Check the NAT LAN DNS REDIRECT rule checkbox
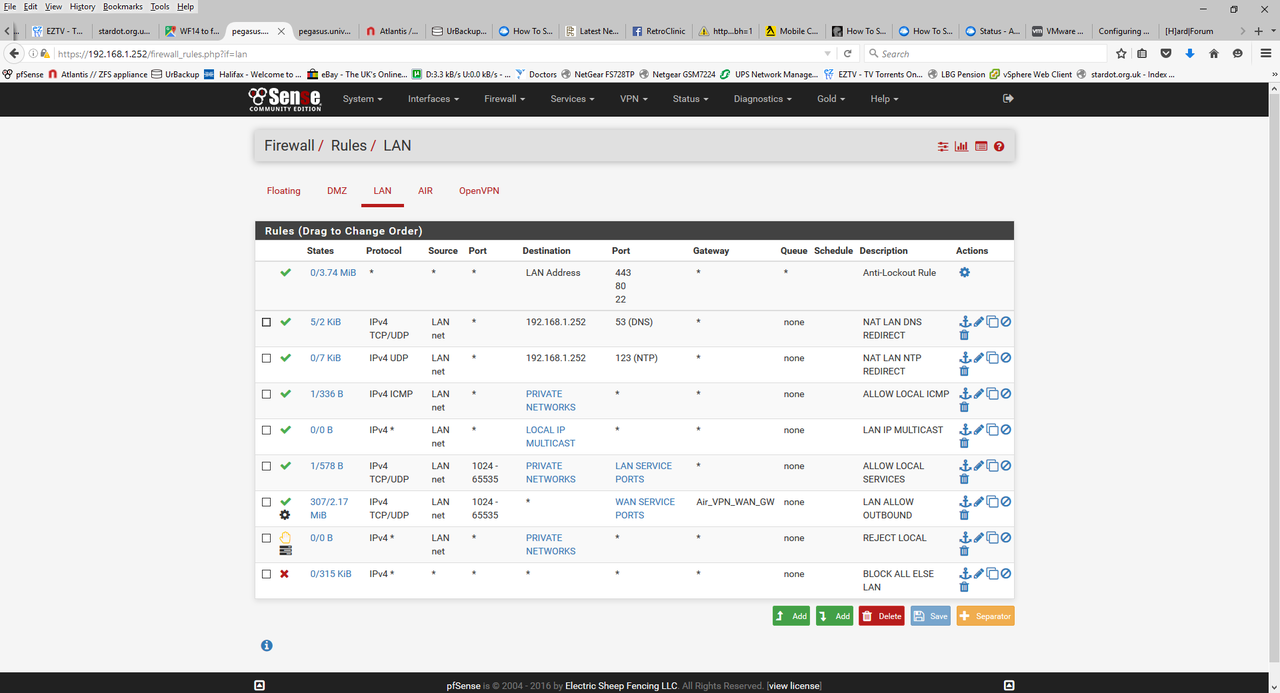The width and height of the screenshot is (1280, 693). click(267, 323)
